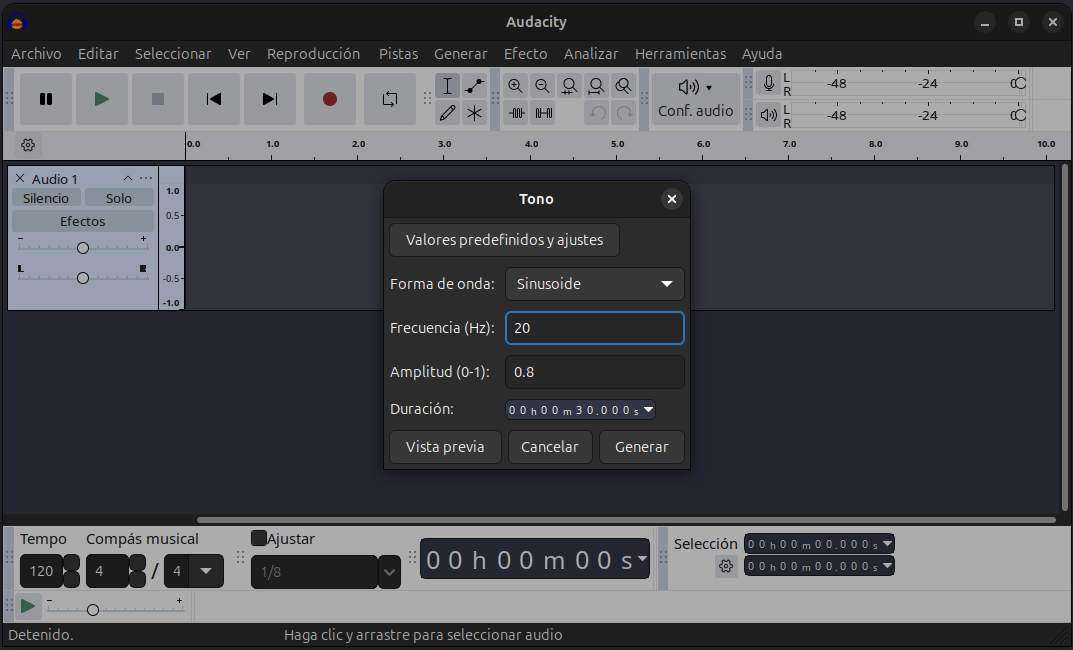Open selection start time format dropdown
Viewport: 1073px width, 650px height.
pyautogui.click(x=888, y=544)
